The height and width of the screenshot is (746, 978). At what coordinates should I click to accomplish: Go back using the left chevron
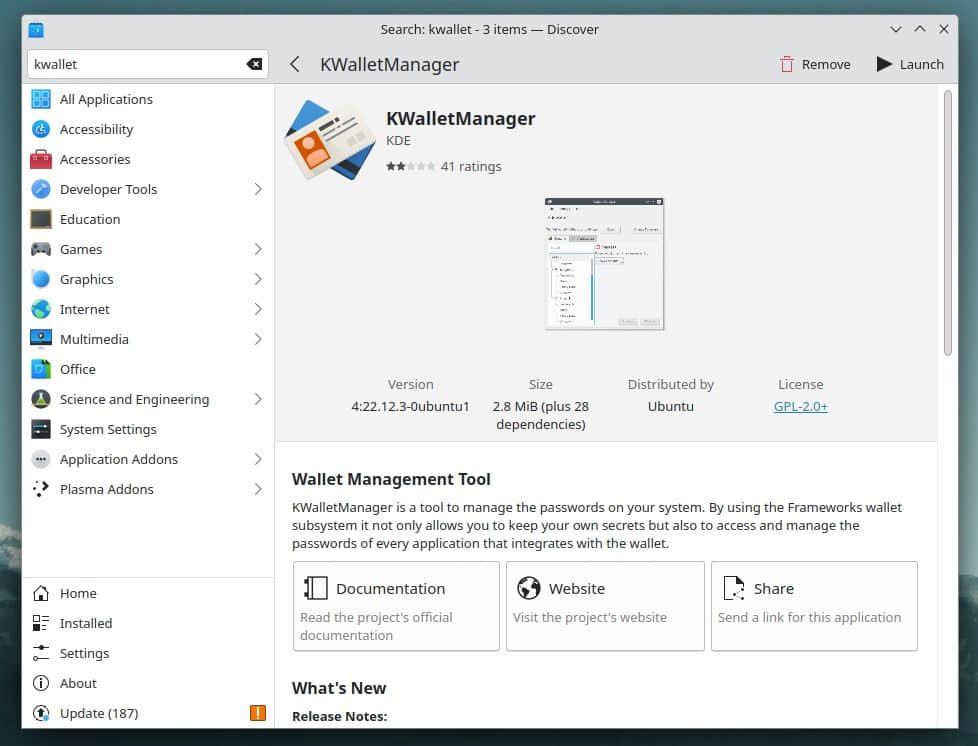[295, 64]
